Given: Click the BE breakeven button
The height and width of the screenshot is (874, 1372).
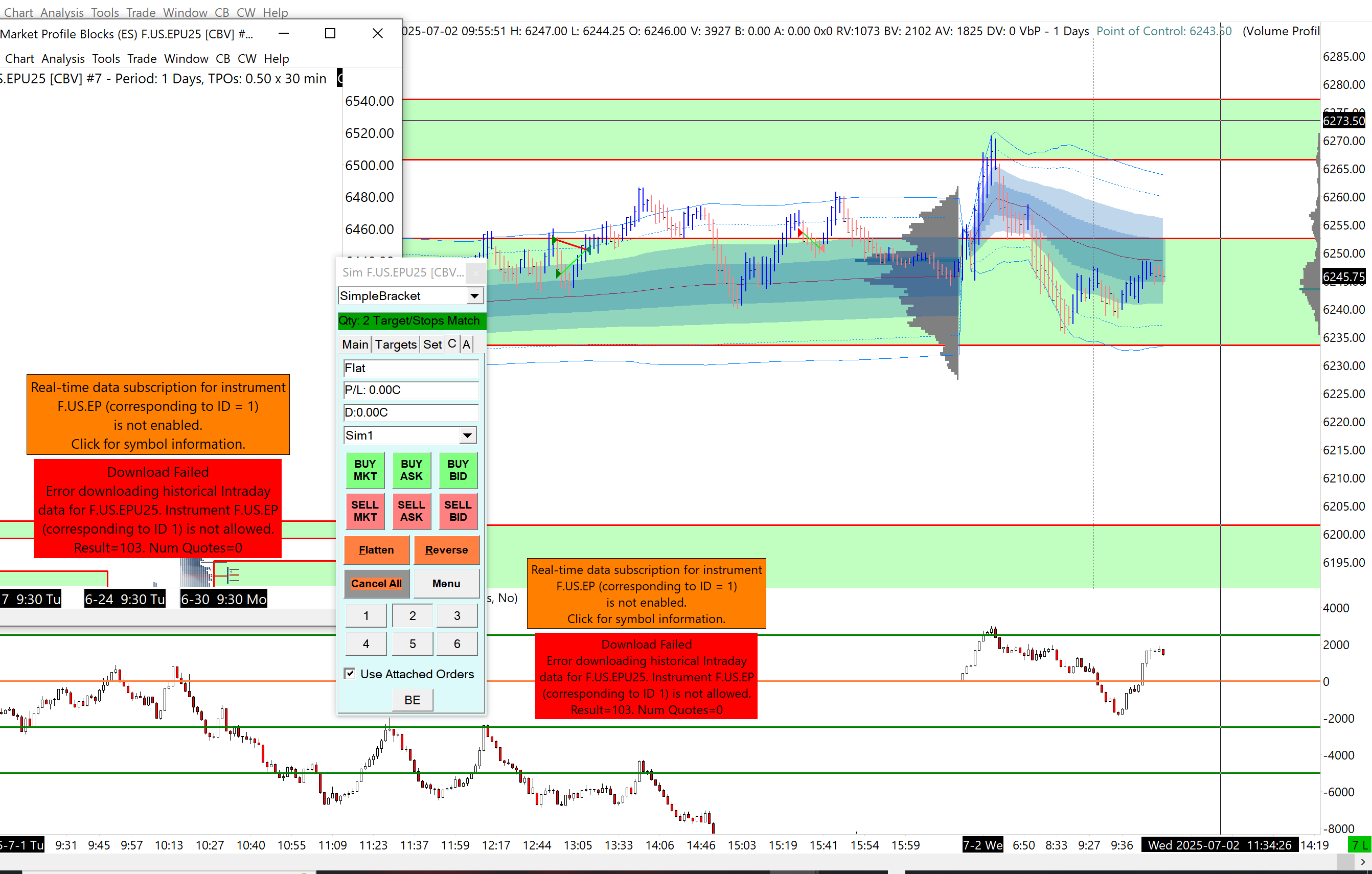Looking at the screenshot, I should point(412,700).
